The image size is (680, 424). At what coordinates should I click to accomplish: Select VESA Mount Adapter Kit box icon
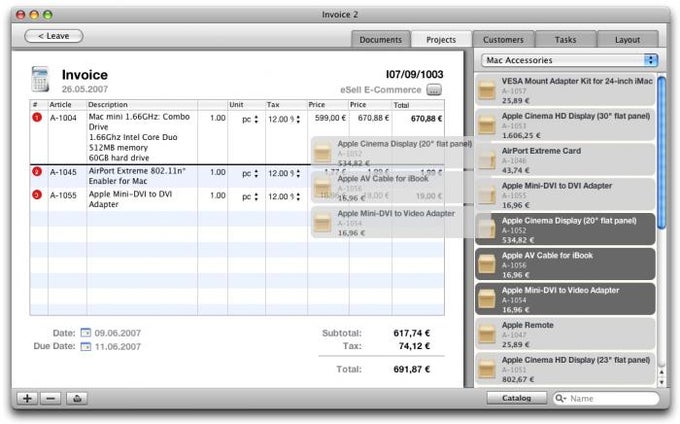487,90
